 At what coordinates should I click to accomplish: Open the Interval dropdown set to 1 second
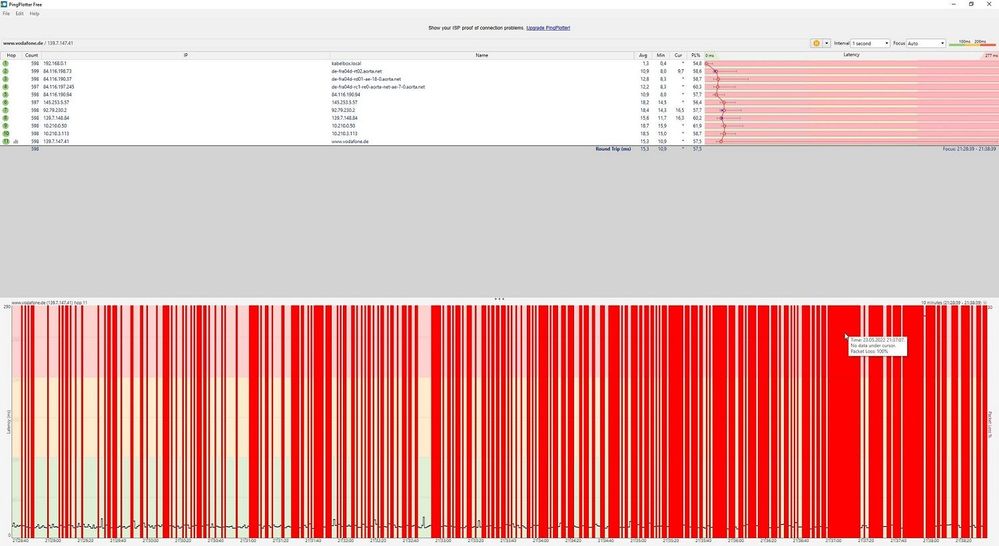tap(870, 43)
